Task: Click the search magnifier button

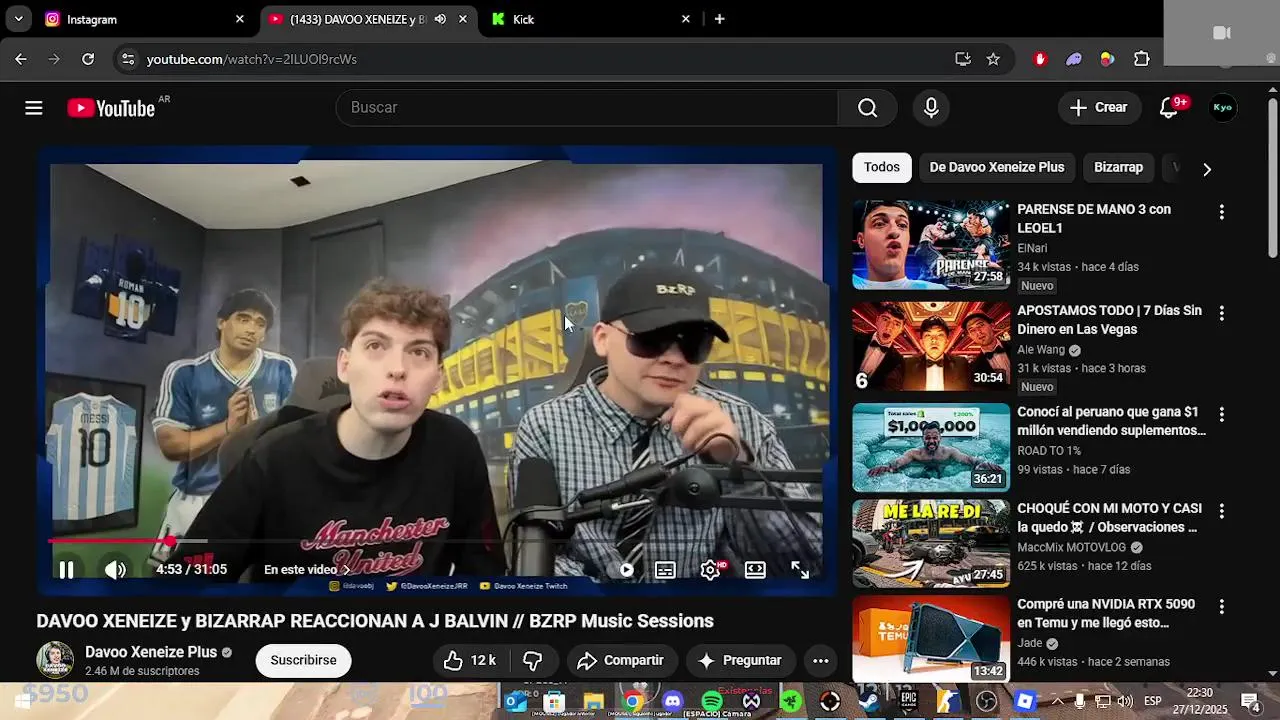Action: click(x=867, y=108)
